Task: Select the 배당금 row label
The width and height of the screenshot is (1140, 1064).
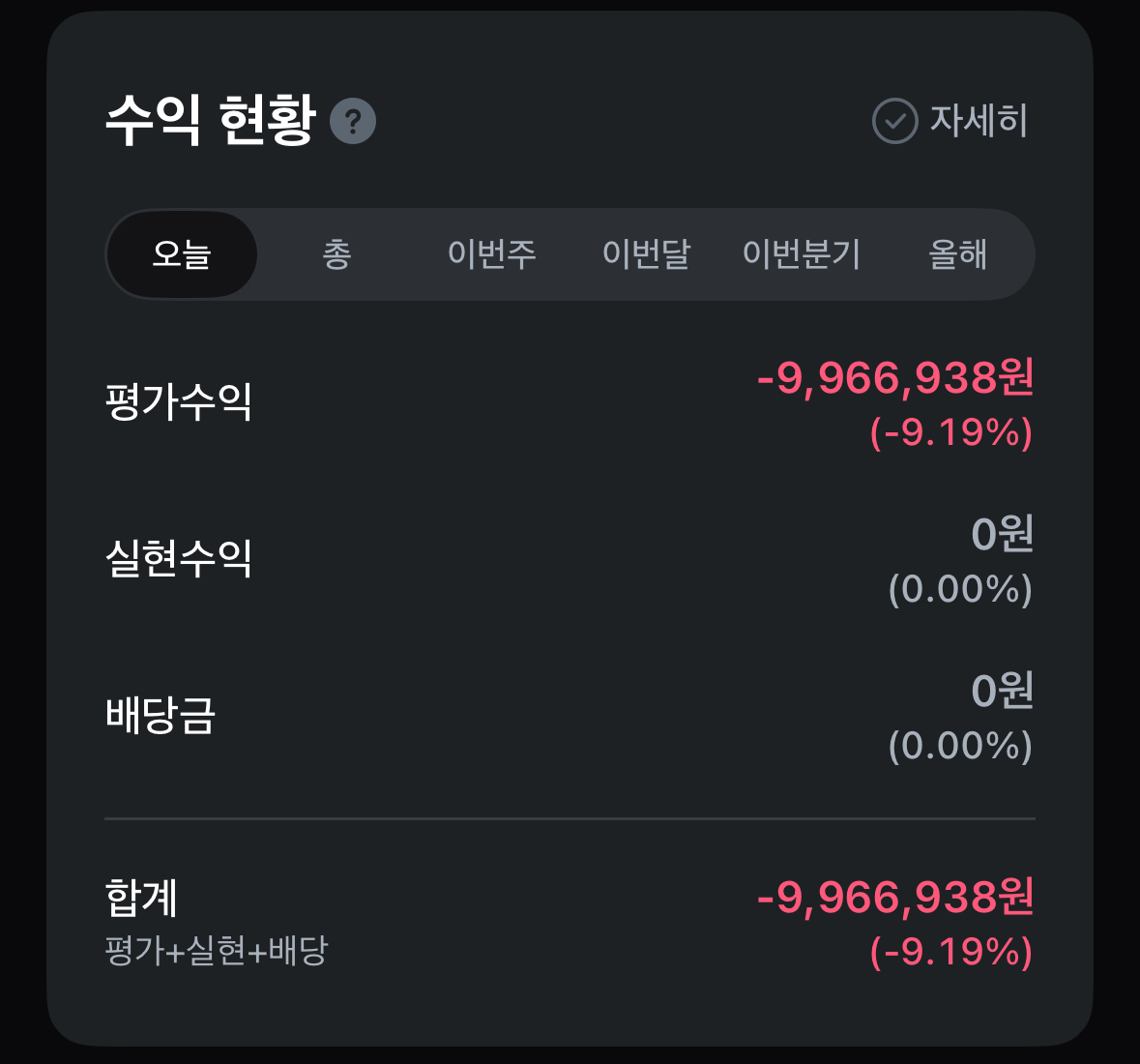Action: click(161, 716)
